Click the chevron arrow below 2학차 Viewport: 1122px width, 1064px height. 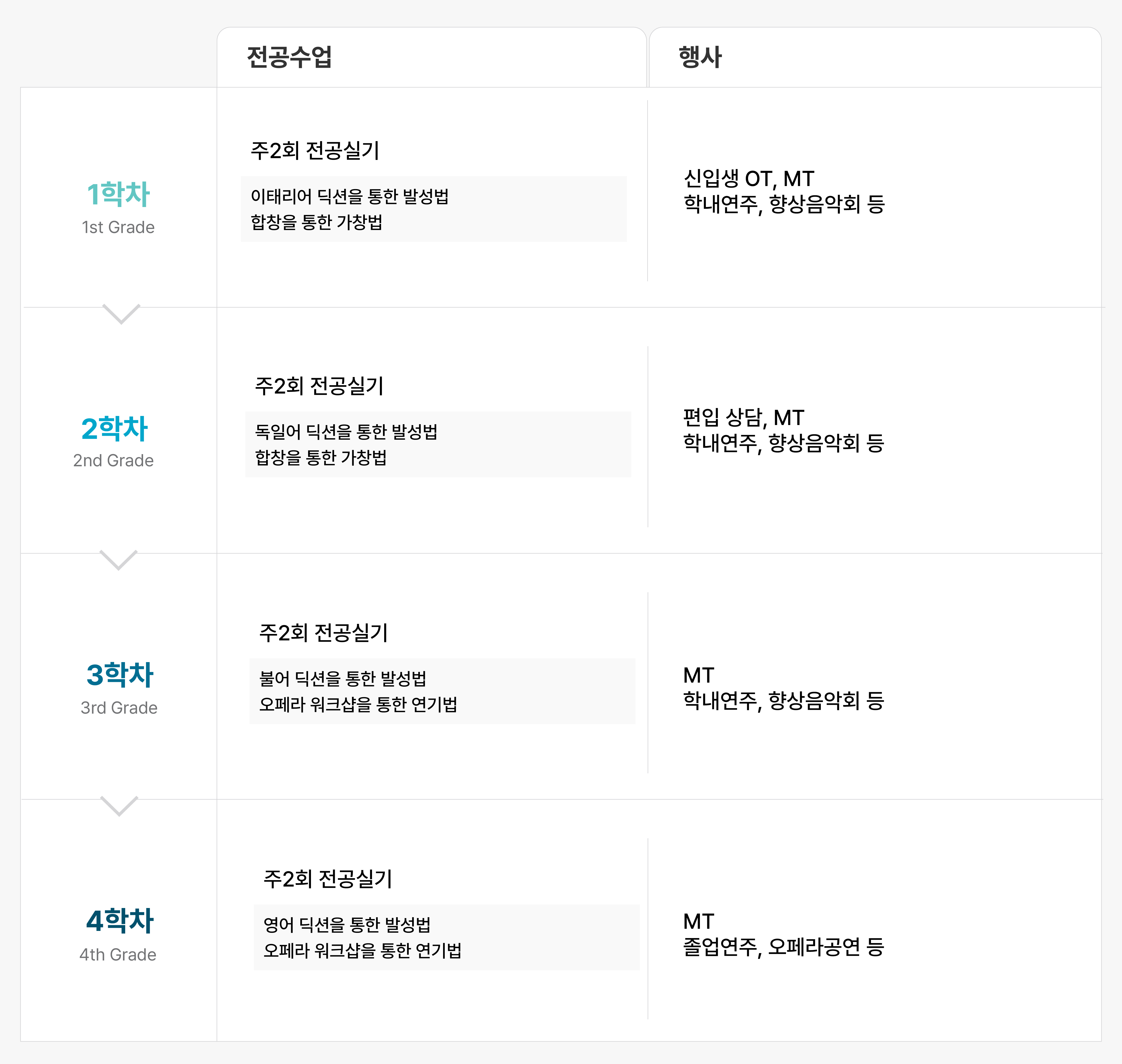click(119, 560)
